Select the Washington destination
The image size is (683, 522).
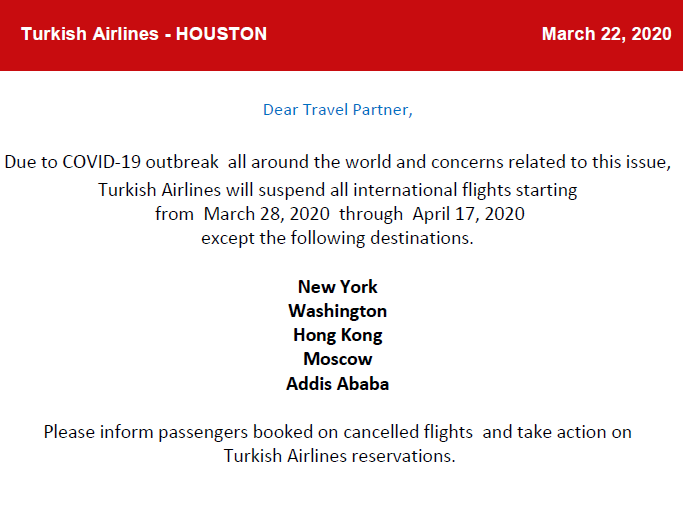tap(338, 311)
